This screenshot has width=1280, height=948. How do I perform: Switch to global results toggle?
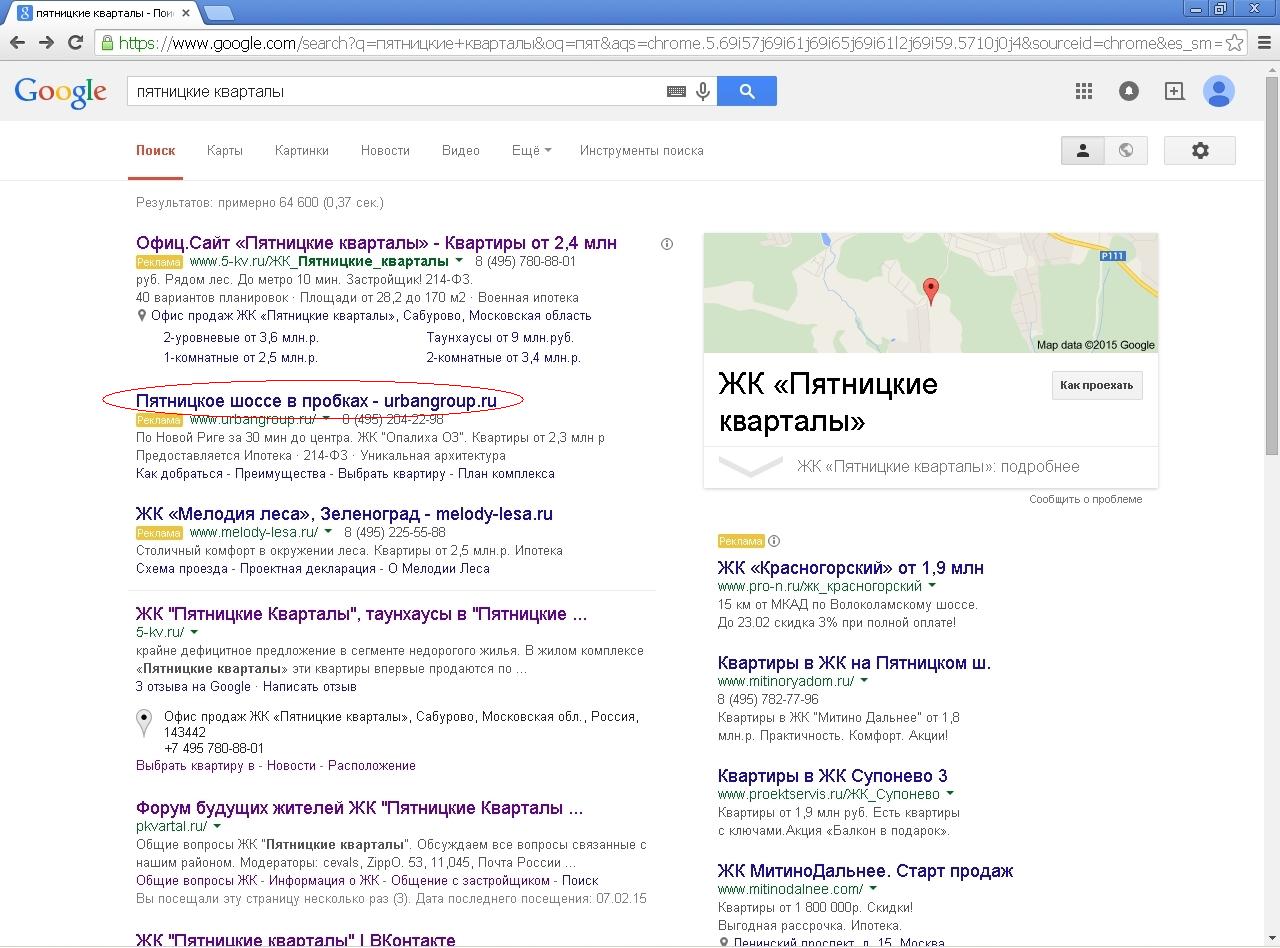(x=1126, y=150)
